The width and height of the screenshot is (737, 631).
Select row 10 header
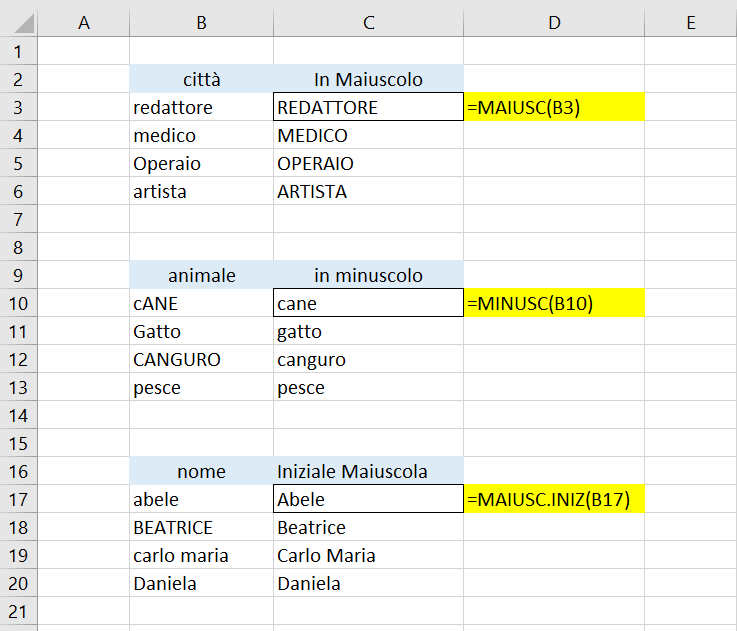click(18, 303)
